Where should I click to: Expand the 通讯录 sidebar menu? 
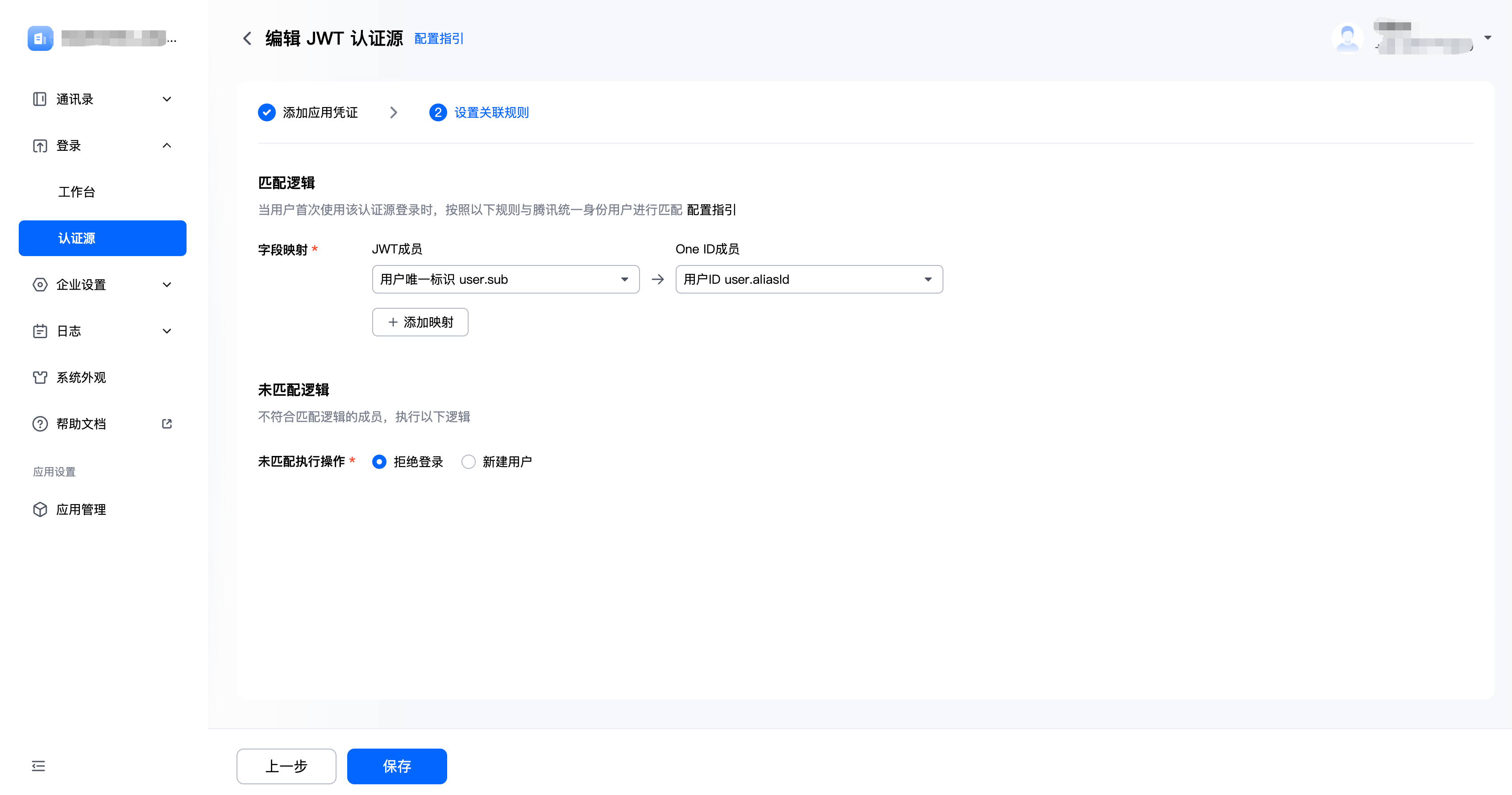pos(102,99)
